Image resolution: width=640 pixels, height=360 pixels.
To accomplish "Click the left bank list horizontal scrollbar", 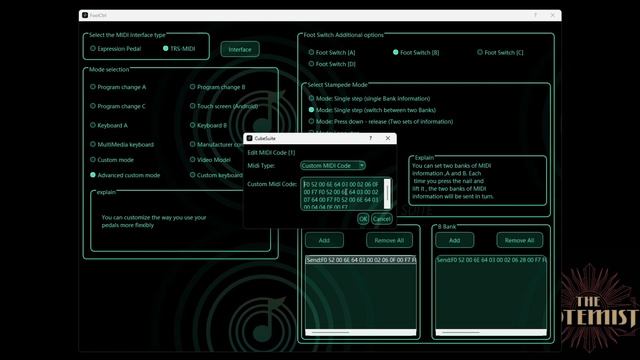I will 361,332.
